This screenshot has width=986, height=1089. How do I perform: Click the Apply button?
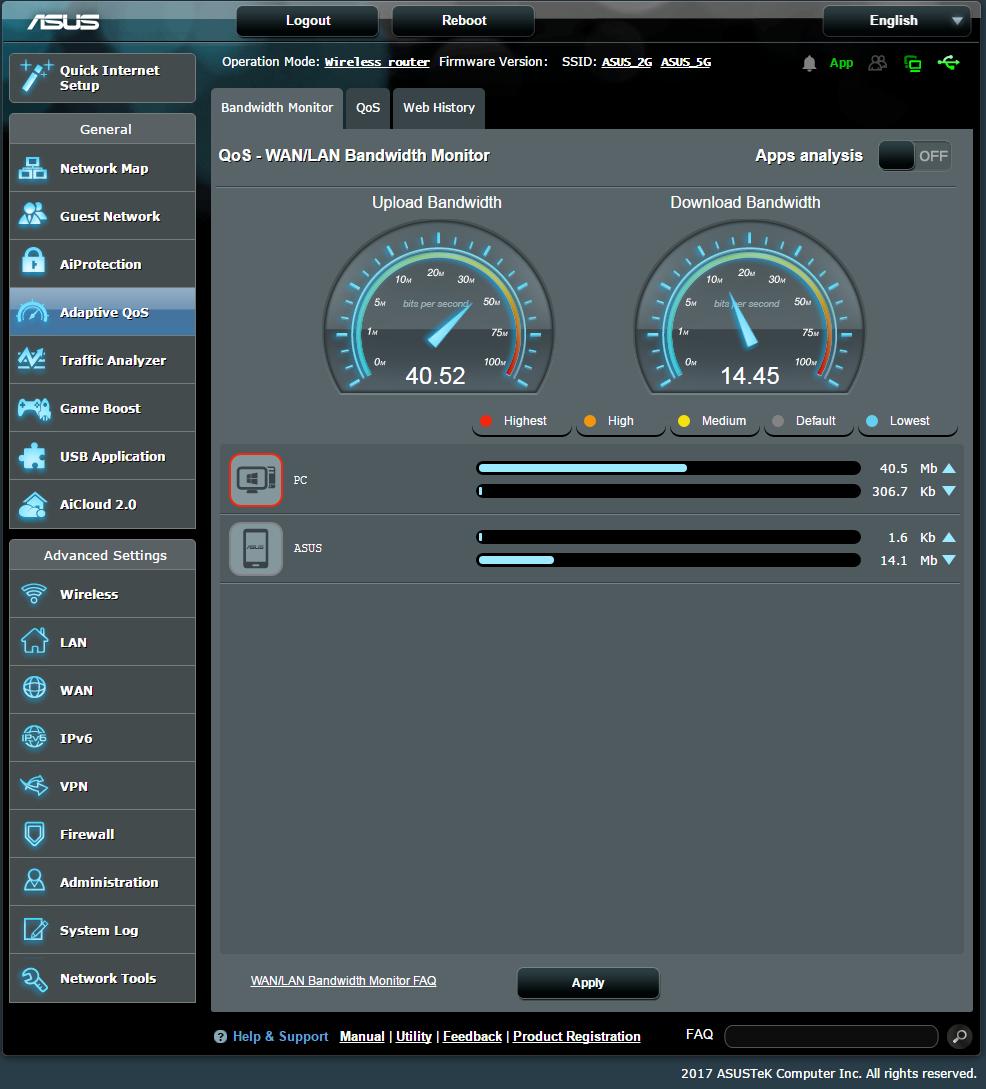(588, 983)
